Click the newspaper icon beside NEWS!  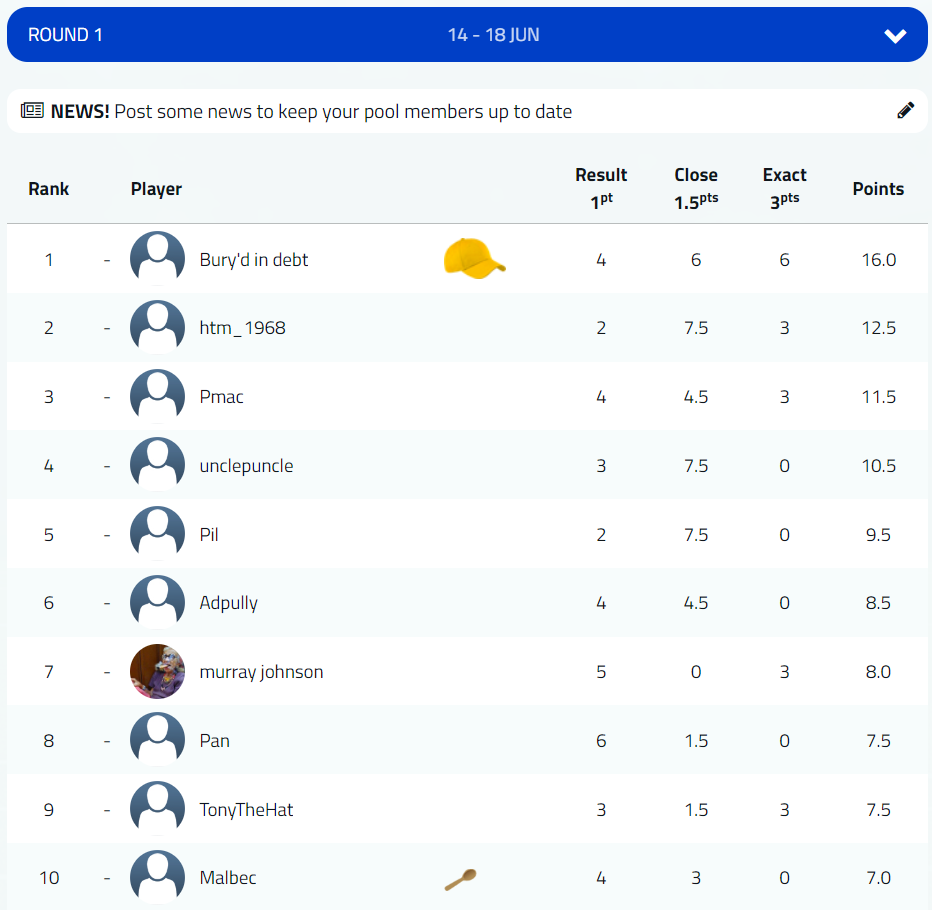click(32, 111)
